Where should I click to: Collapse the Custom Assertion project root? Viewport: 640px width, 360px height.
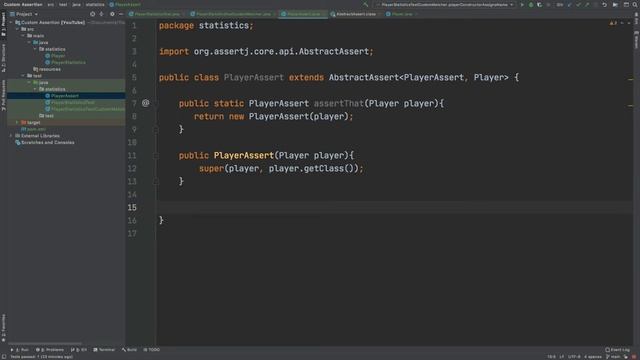[11, 22]
